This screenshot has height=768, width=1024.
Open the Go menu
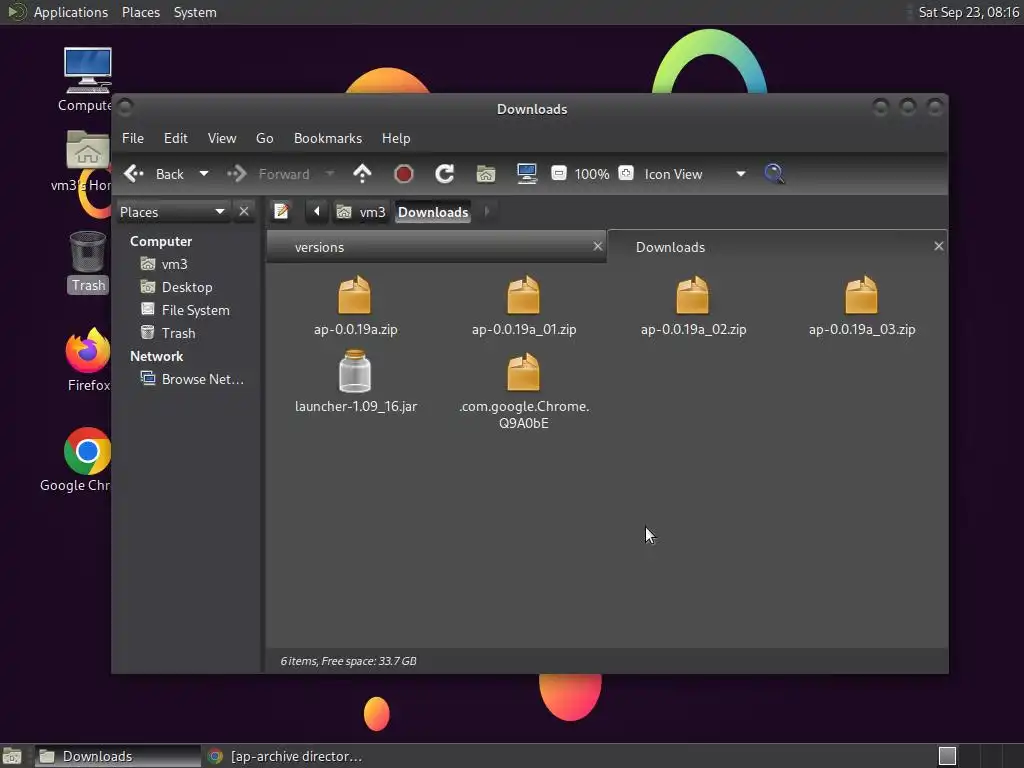point(264,138)
